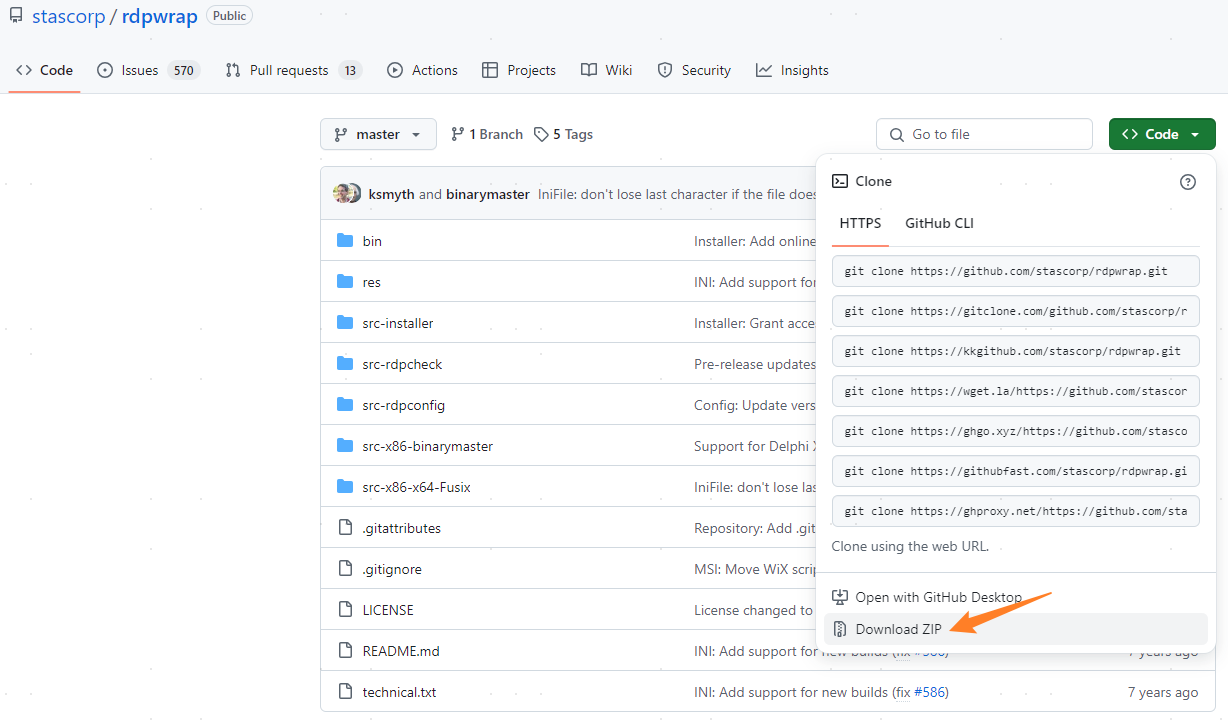1228x720 pixels.
Task: View the Insights tab
Action: tap(792, 70)
